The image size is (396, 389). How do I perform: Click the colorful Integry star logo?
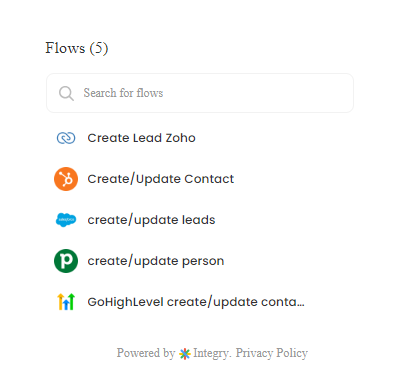185,354
